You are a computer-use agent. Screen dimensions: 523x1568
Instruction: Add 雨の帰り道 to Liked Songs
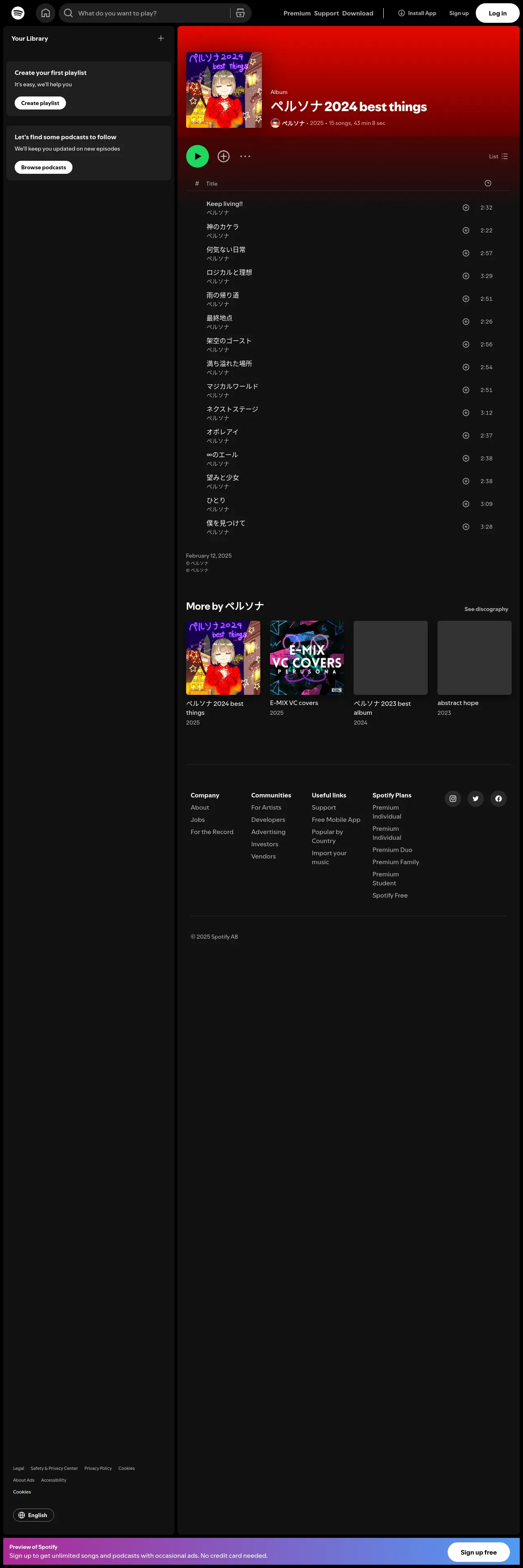[466, 299]
